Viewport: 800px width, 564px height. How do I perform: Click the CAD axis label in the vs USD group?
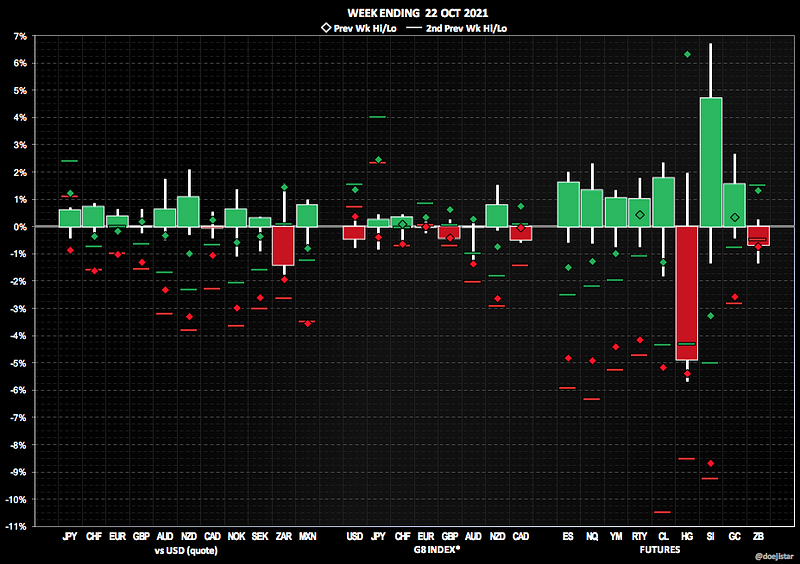[212, 536]
